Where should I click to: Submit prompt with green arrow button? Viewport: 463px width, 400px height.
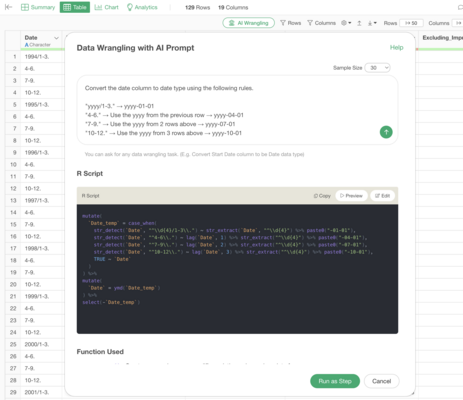coord(386,132)
